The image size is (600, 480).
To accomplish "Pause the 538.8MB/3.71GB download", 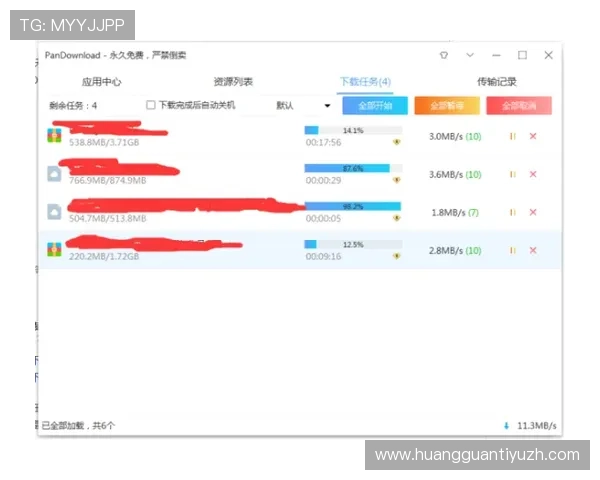I will [x=513, y=136].
